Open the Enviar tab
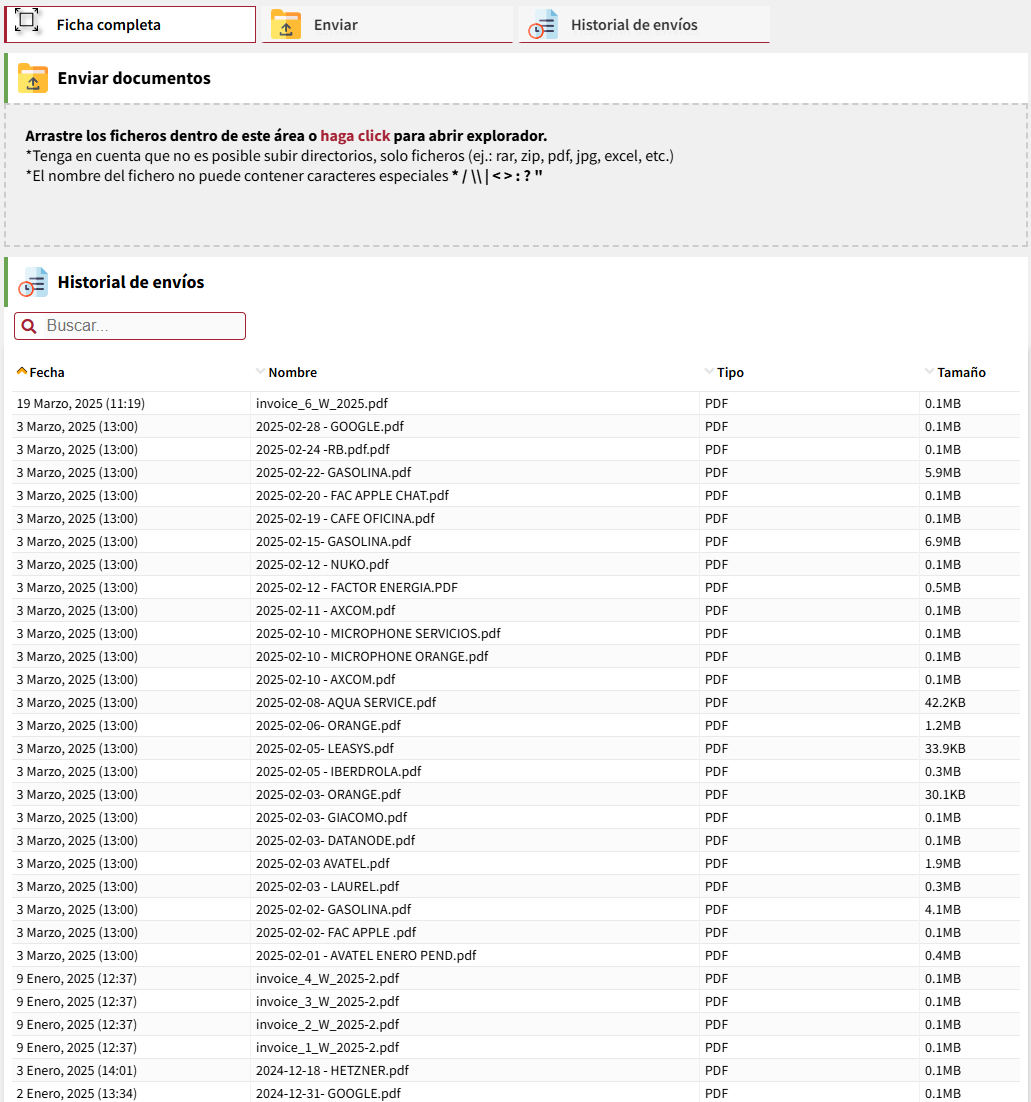The image size is (1031, 1102). tap(387, 25)
